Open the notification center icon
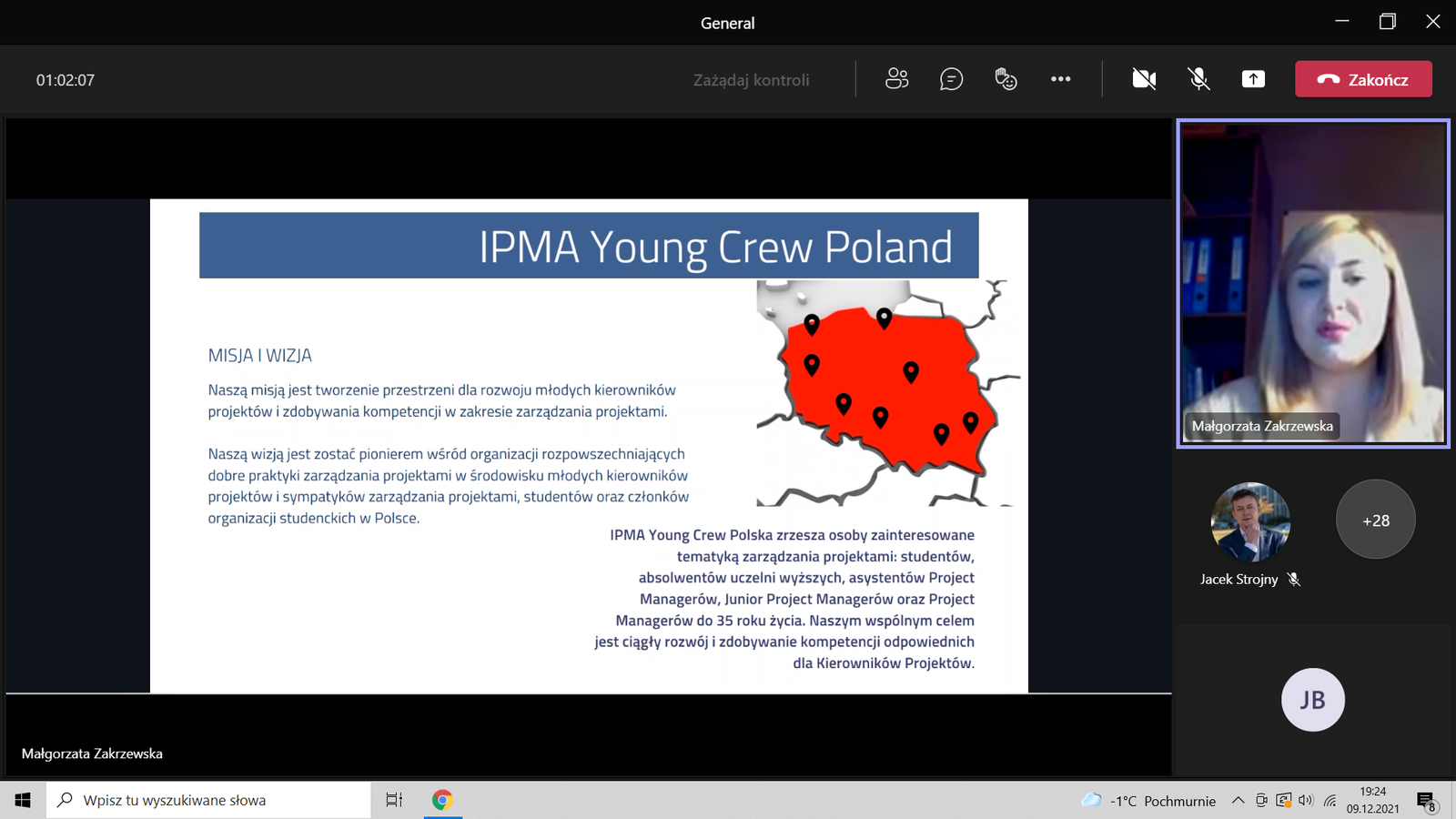The width and height of the screenshot is (1456, 819). pos(1426,801)
